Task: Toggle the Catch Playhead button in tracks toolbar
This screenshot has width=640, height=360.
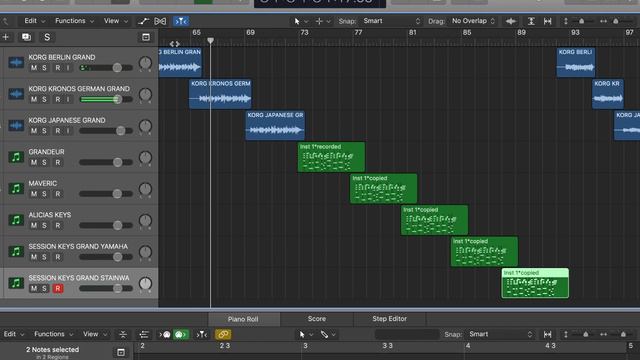Action: point(181,21)
